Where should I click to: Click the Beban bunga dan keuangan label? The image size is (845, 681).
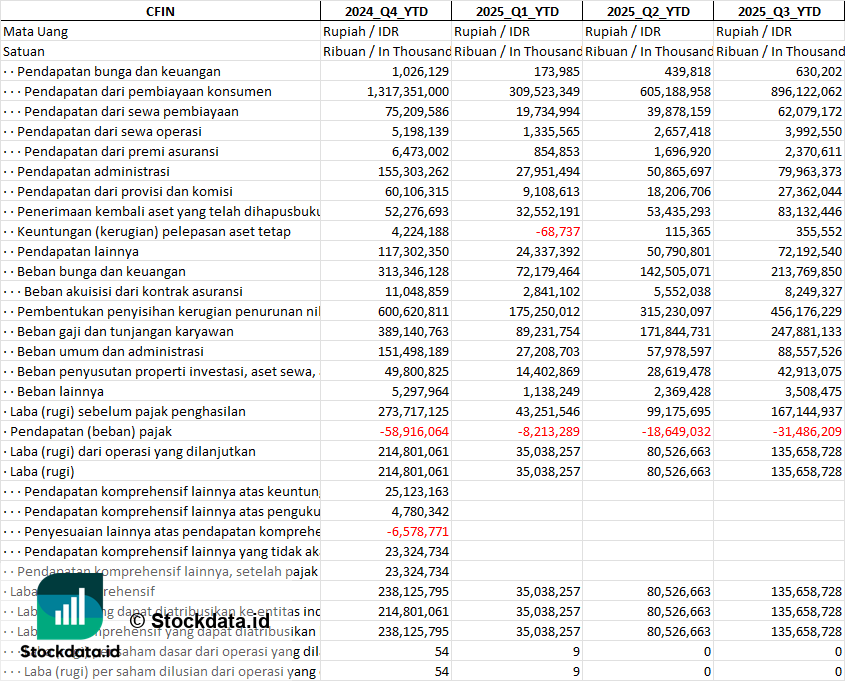tap(101, 271)
